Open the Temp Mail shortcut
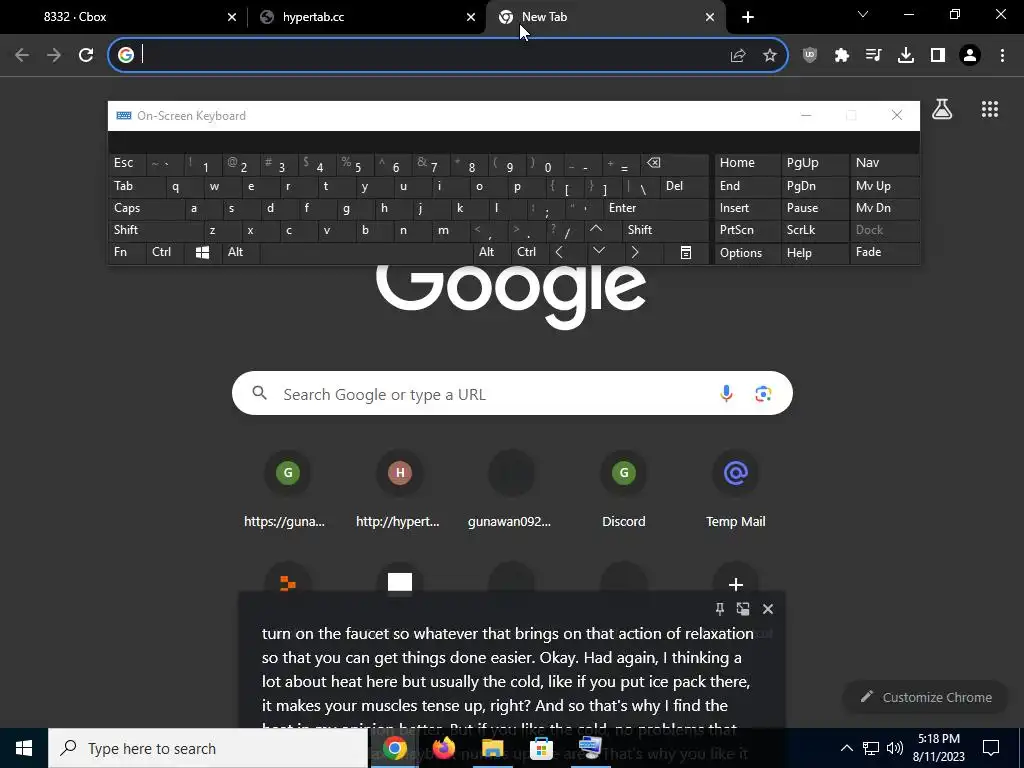1024x768 pixels. tap(735, 490)
